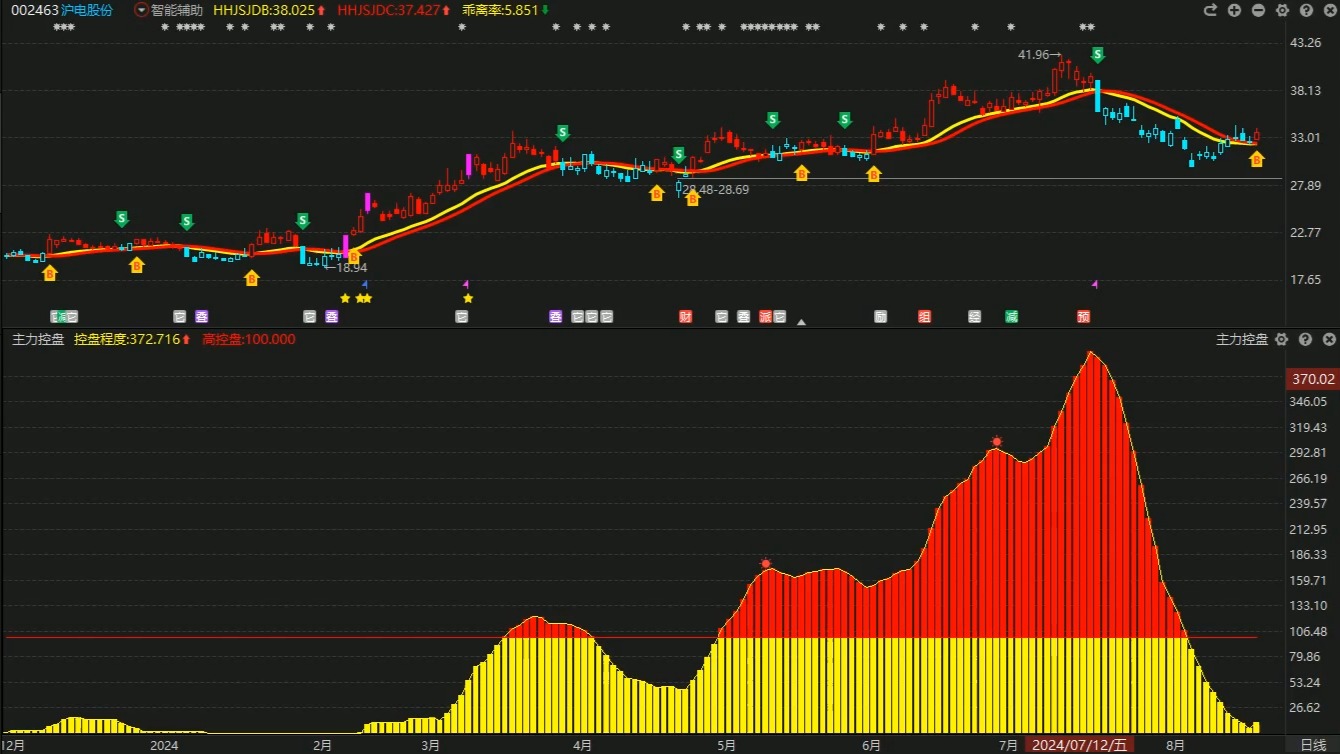
Task: Open the top chart settings gear
Action: (x=1282, y=10)
